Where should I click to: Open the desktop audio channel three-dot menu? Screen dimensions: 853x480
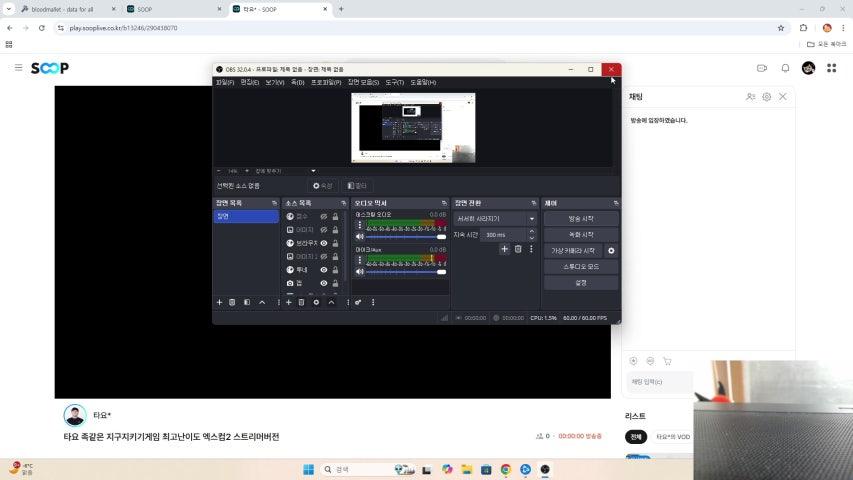[x=360, y=225]
